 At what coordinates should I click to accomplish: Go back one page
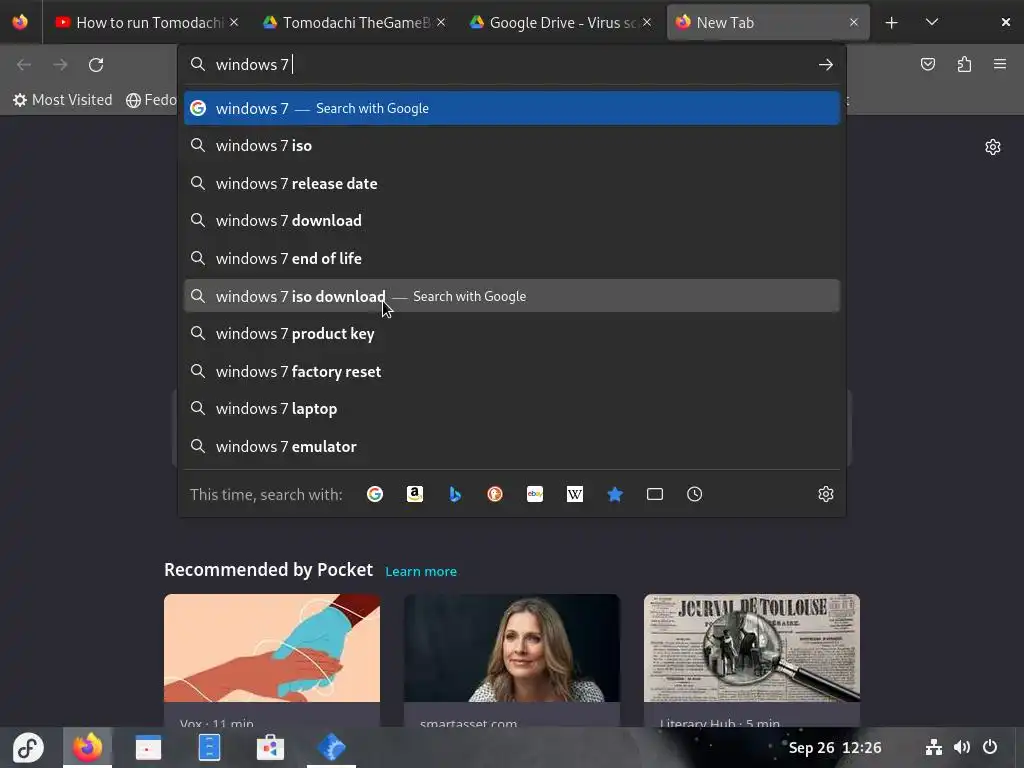[24, 65]
